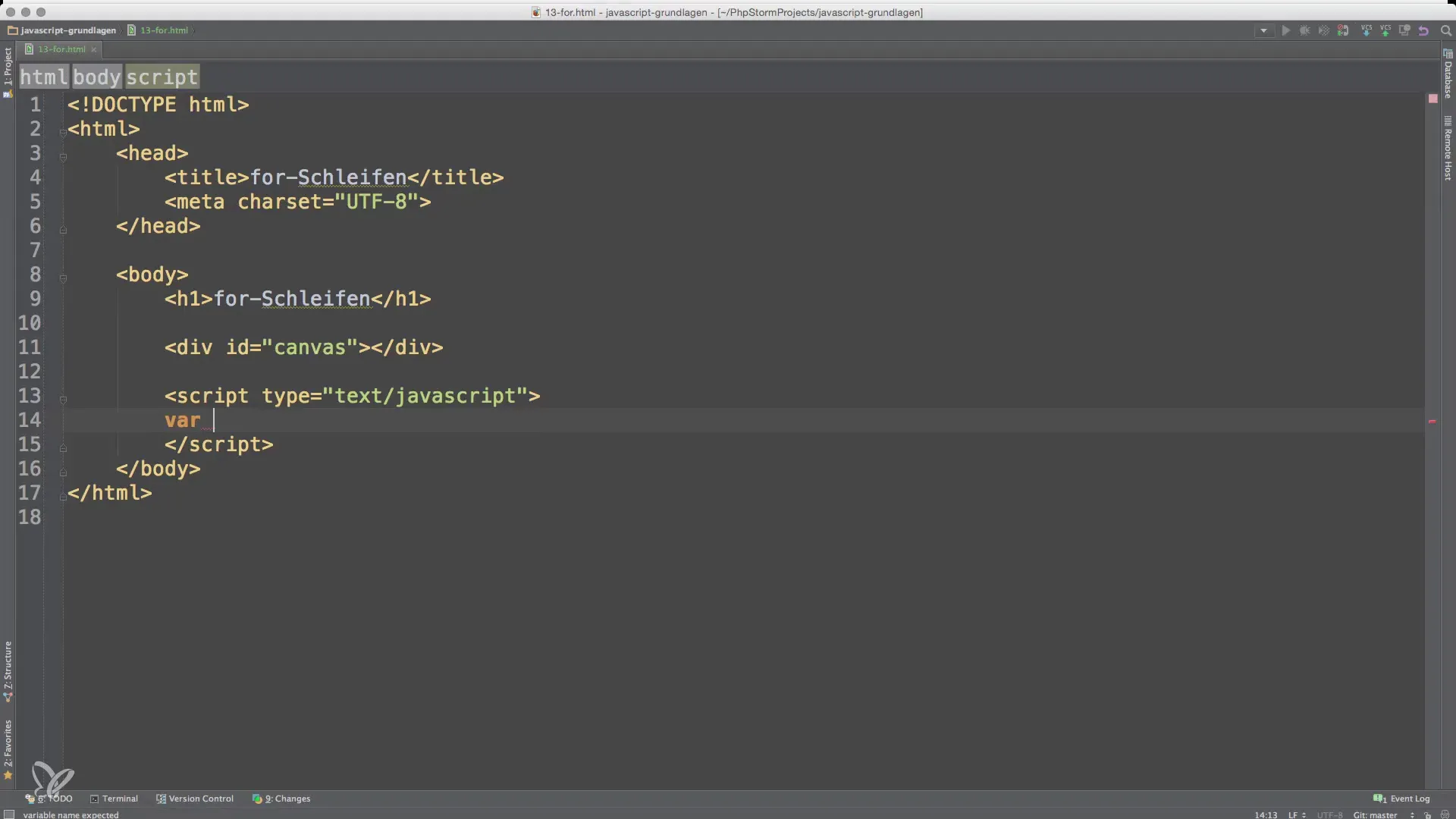Click the "canvas" id attribute value
The width and height of the screenshot is (1456, 819).
[309, 347]
